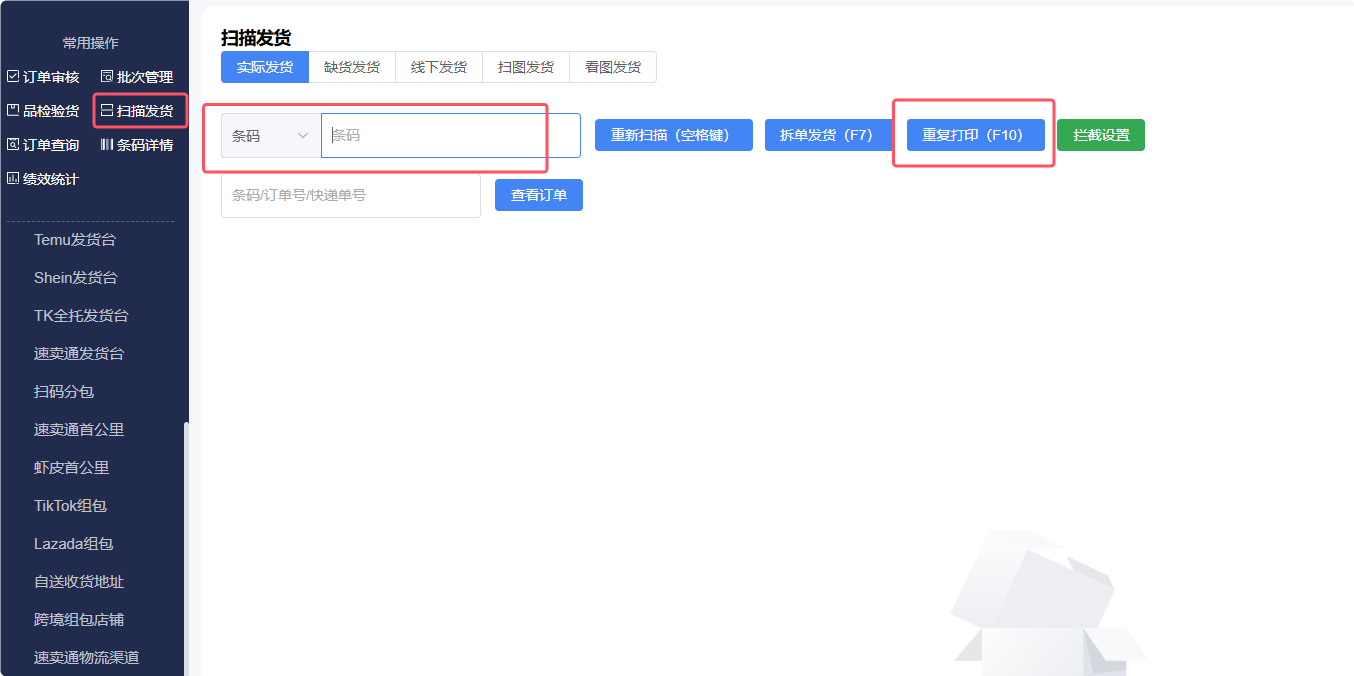Click the 订单查询 search icon
This screenshot has width=1354, height=676.
click(x=13, y=144)
